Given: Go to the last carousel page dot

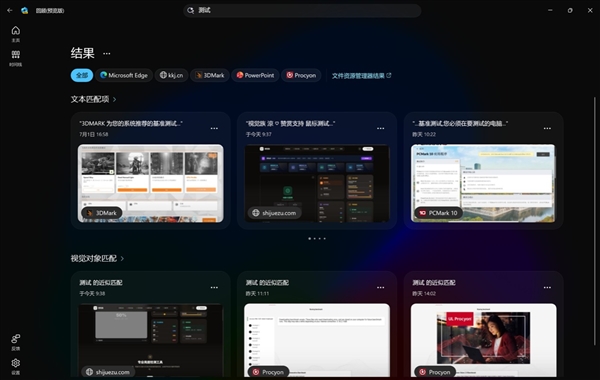Looking at the screenshot, I should pos(324,239).
